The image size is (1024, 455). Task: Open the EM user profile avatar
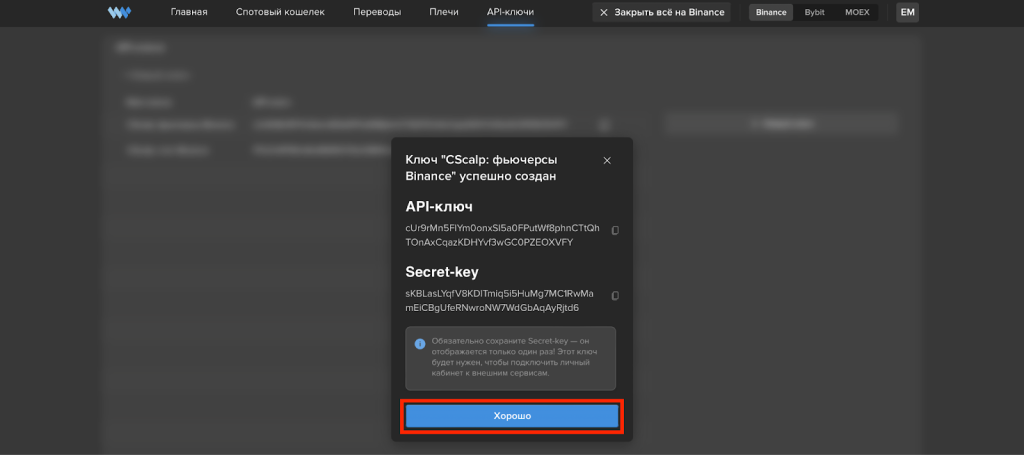click(x=907, y=12)
